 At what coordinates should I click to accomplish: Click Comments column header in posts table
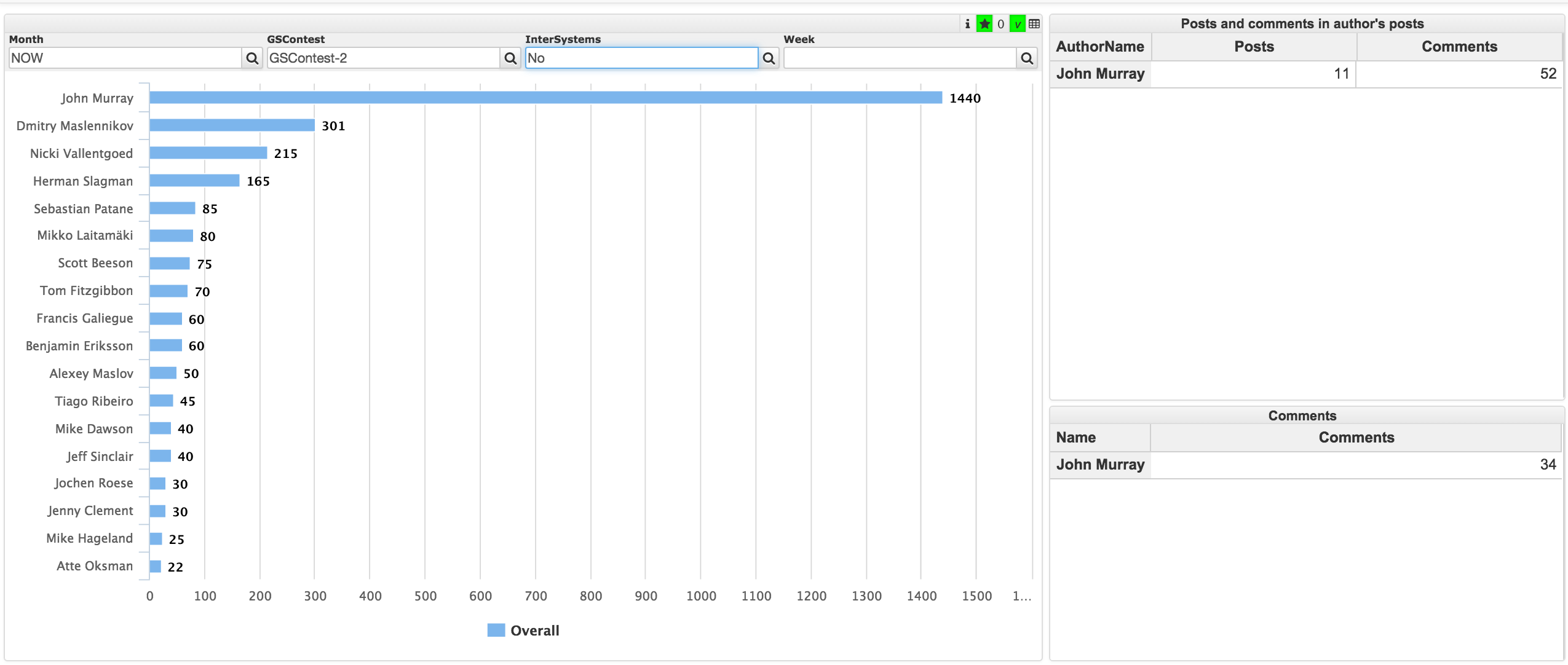(x=1459, y=47)
